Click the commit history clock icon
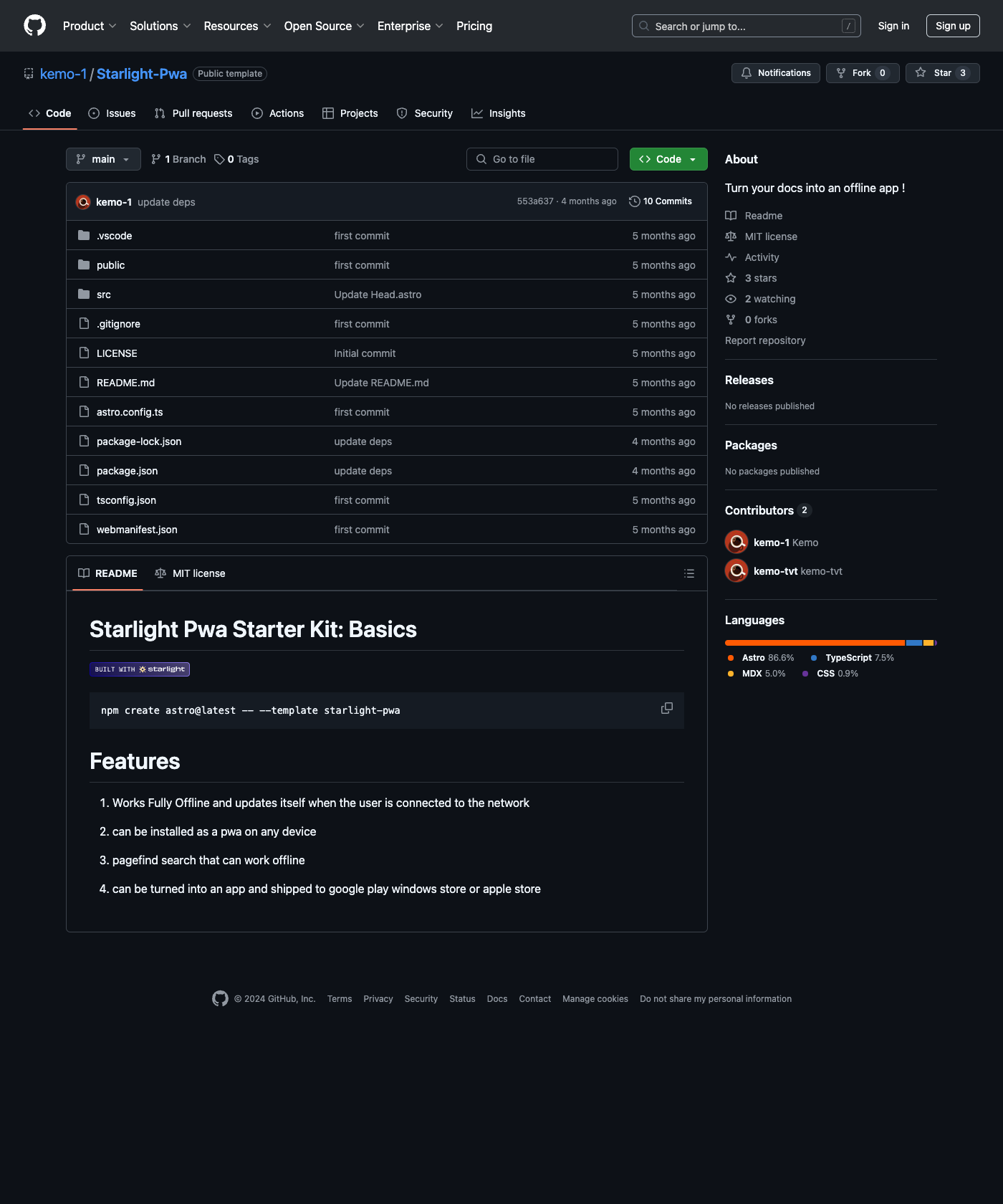1003x1204 pixels. 634,201
